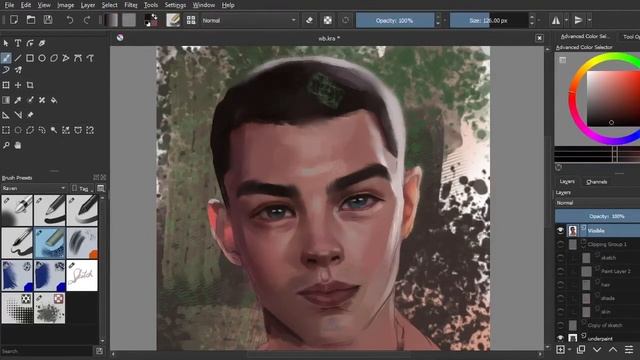This screenshot has width=640, height=360.
Task: Adjust the layer Opacity slider
Action: [x=597, y=216]
